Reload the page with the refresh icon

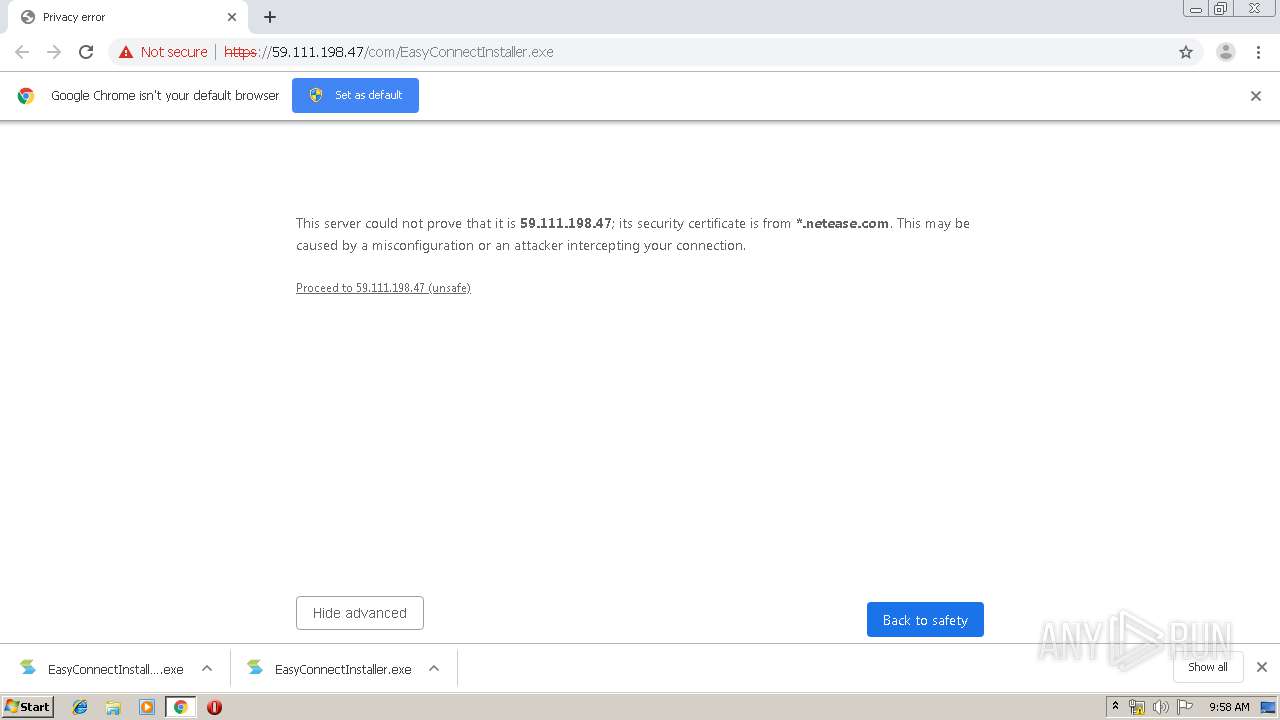click(x=86, y=52)
